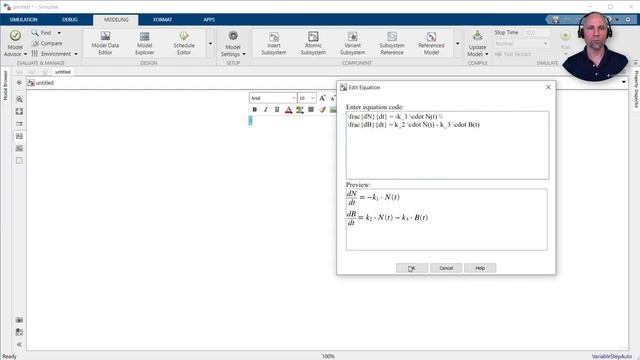This screenshot has width=640, height=360.
Task: Pick the annotation background color swatch
Action: click(x=300, y=109)
